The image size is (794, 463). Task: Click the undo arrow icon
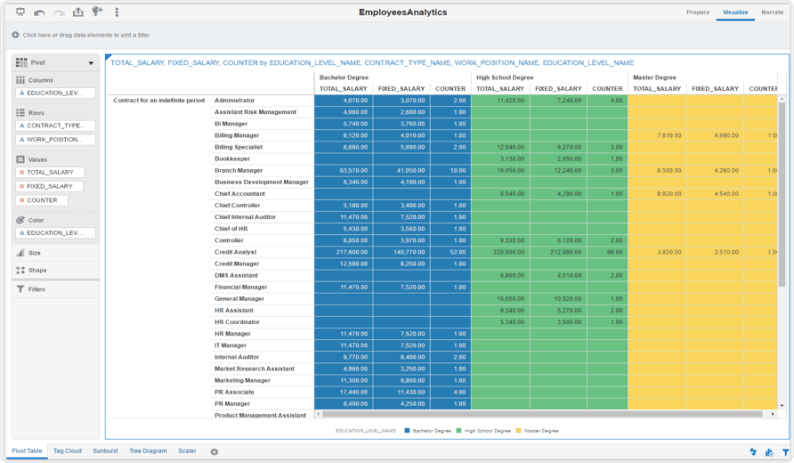(40, 12)
